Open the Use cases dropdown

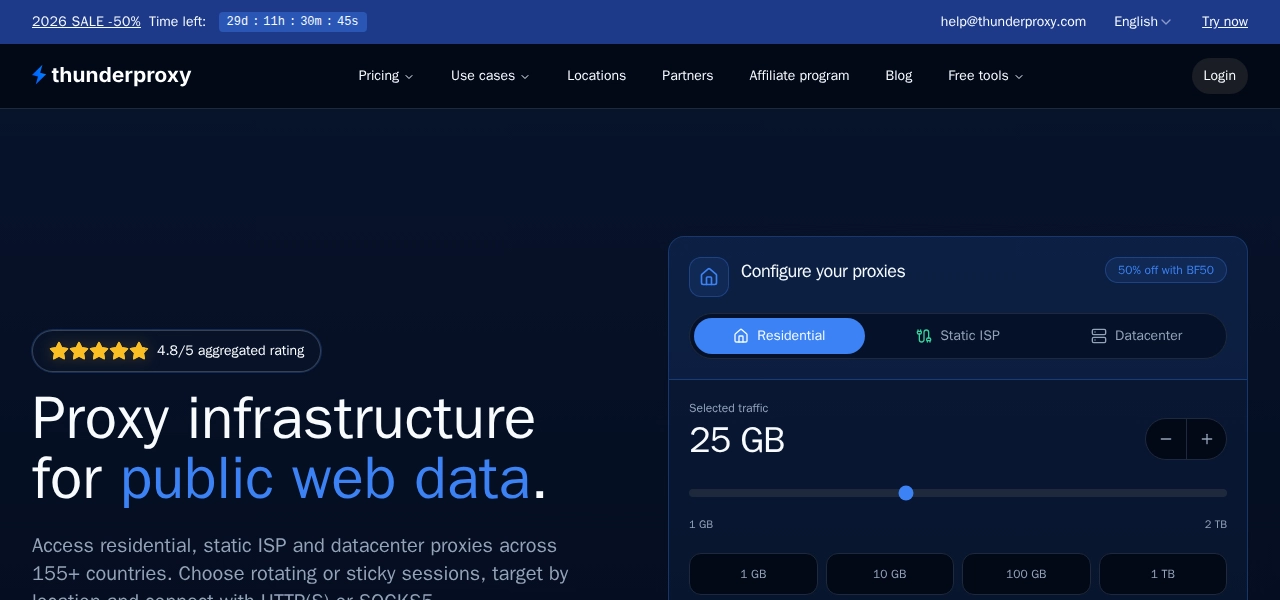coord(490,76)
